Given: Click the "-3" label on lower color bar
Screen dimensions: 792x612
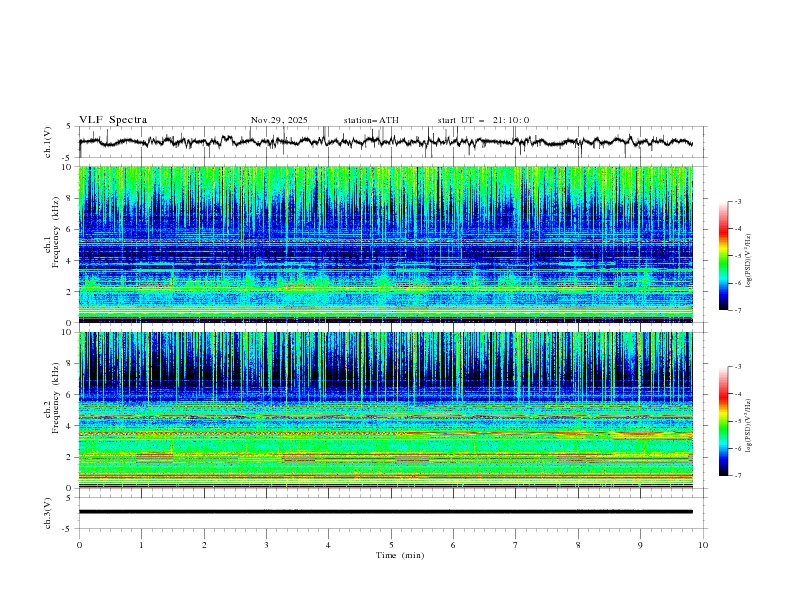Looking at the screenshot, I should click(738, 367).
